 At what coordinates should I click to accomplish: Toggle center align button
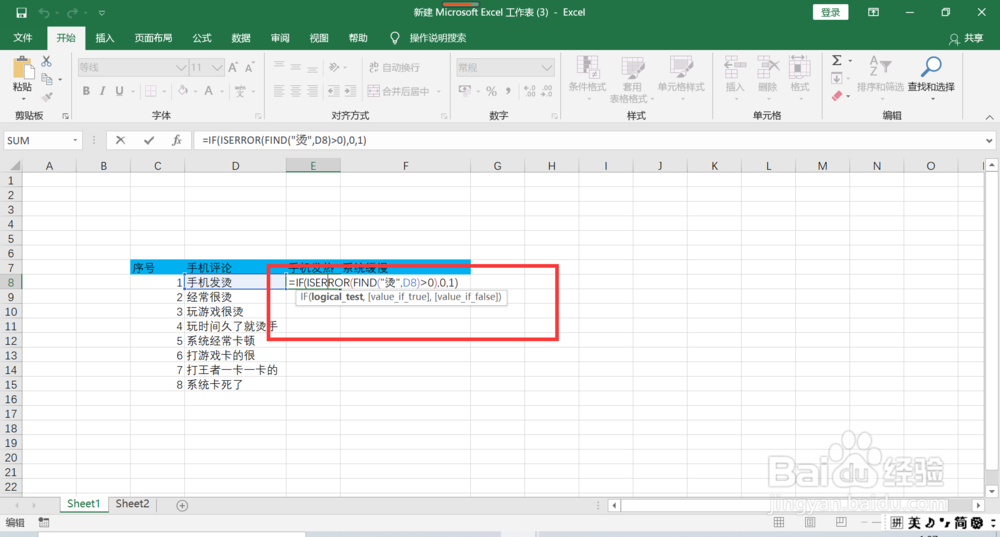pyautogui.click(x=295, y=91)
